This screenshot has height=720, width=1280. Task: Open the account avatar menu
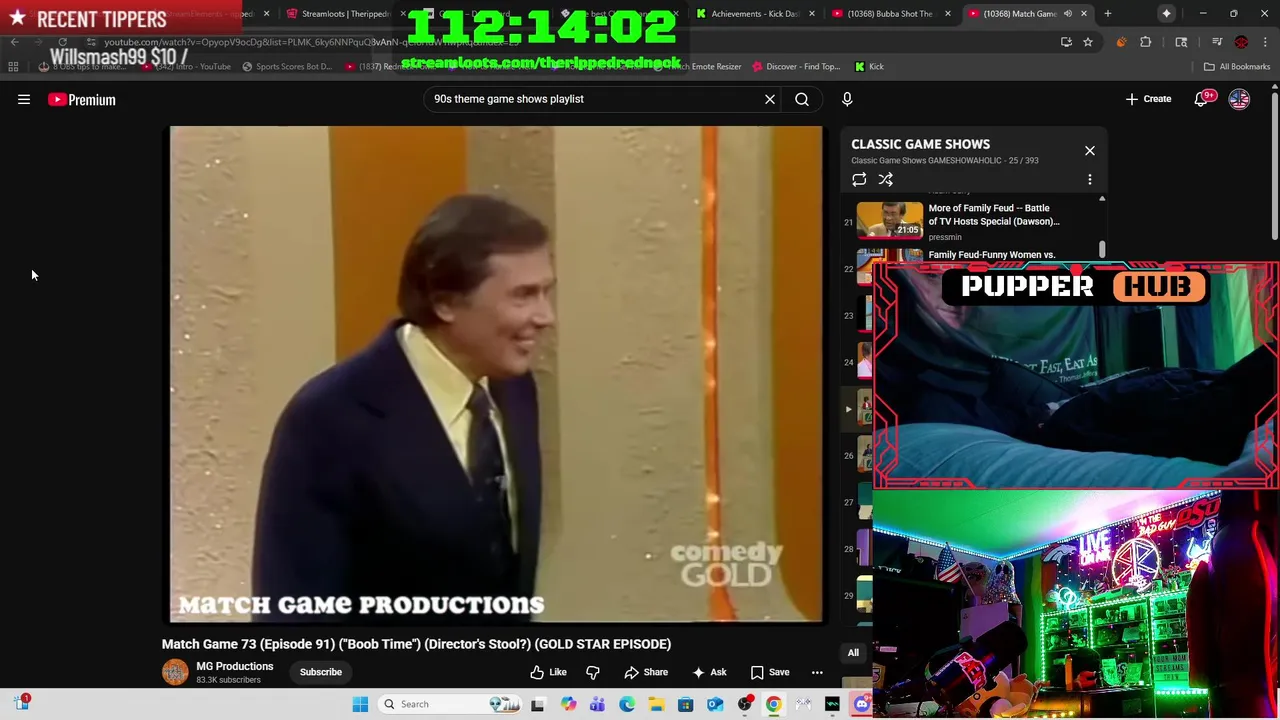tap(1239, 99)
